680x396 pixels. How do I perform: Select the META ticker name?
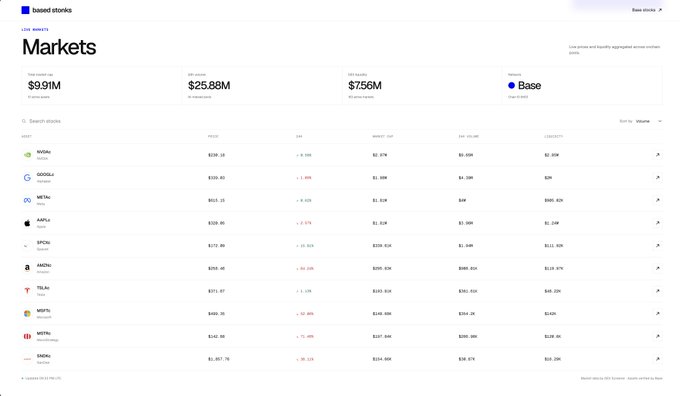pyautogui.click(x=43, y=197)
